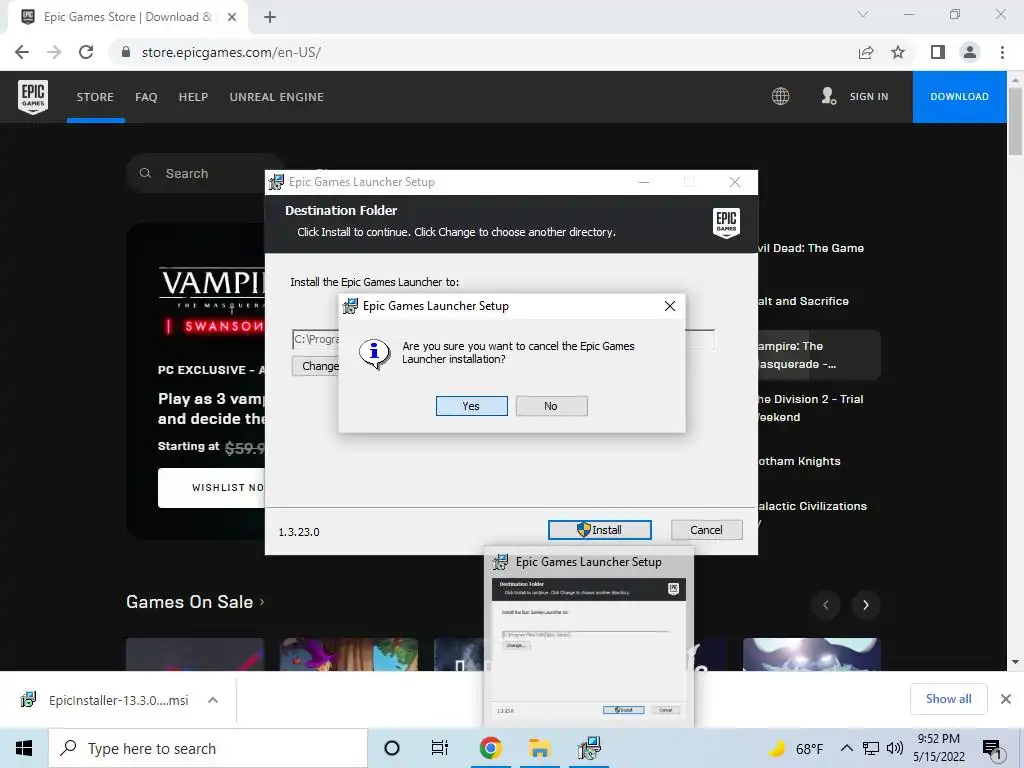Open the Games On Sale heading link
This screenshot has width=1024, height=768.
pos(195,601)
